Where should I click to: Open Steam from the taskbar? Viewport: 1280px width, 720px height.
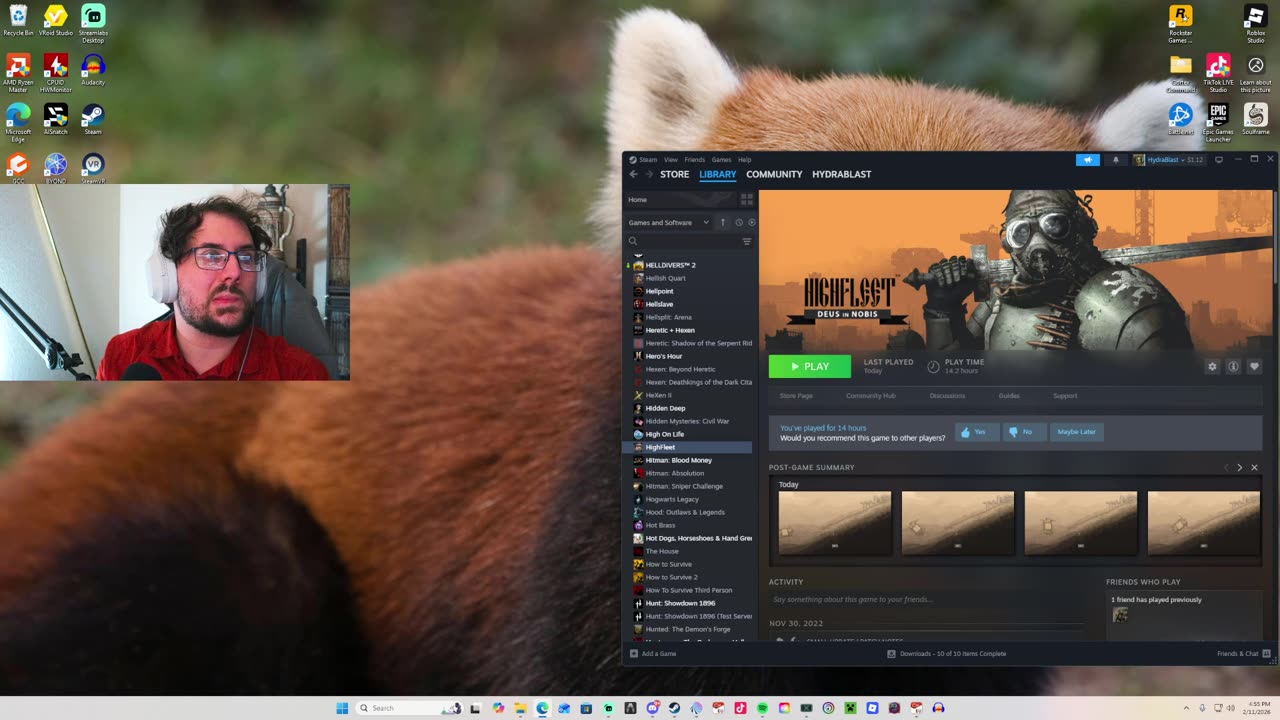tap(674, 708)
